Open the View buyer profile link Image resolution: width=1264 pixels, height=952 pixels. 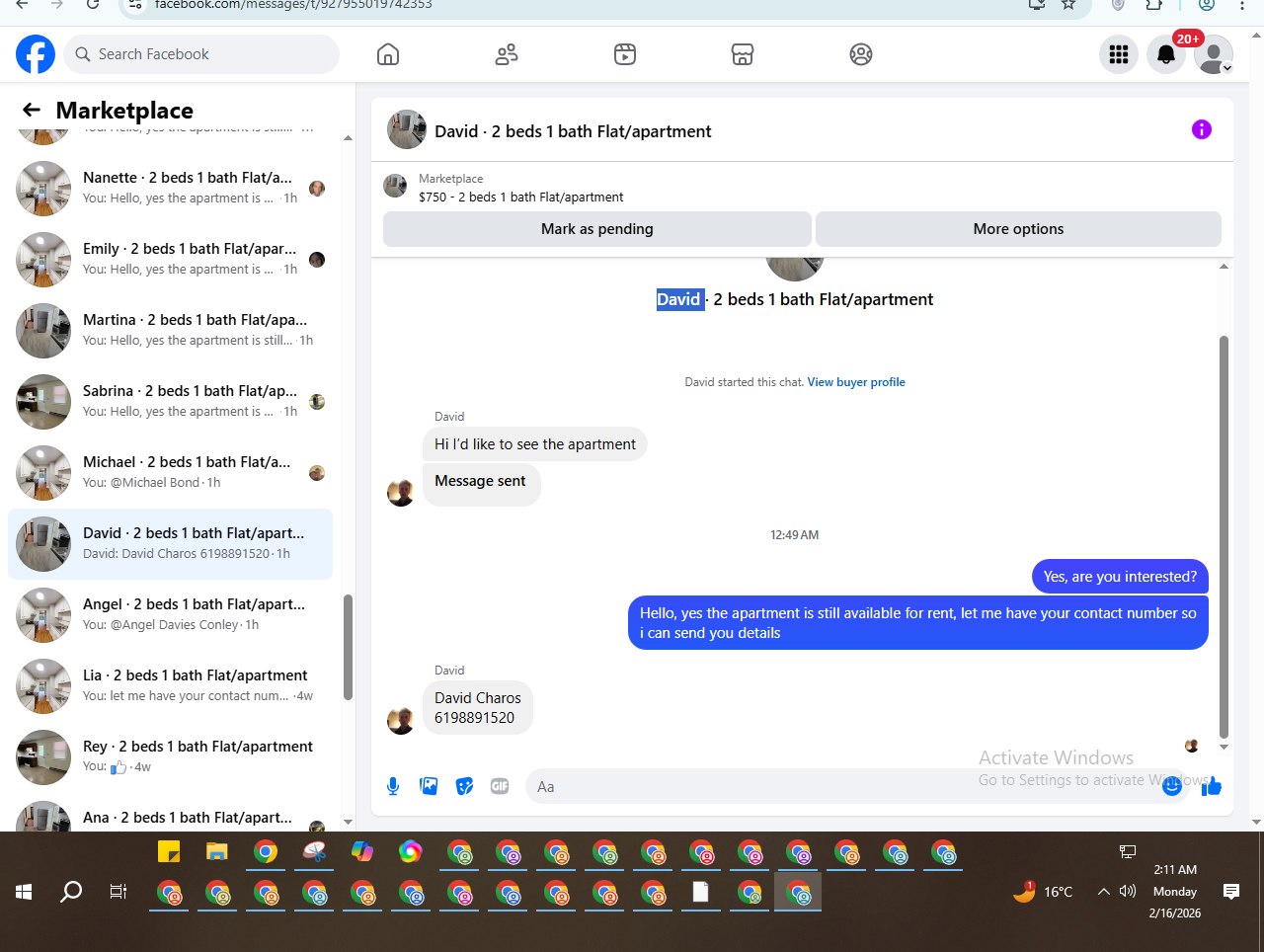point(856,382)
